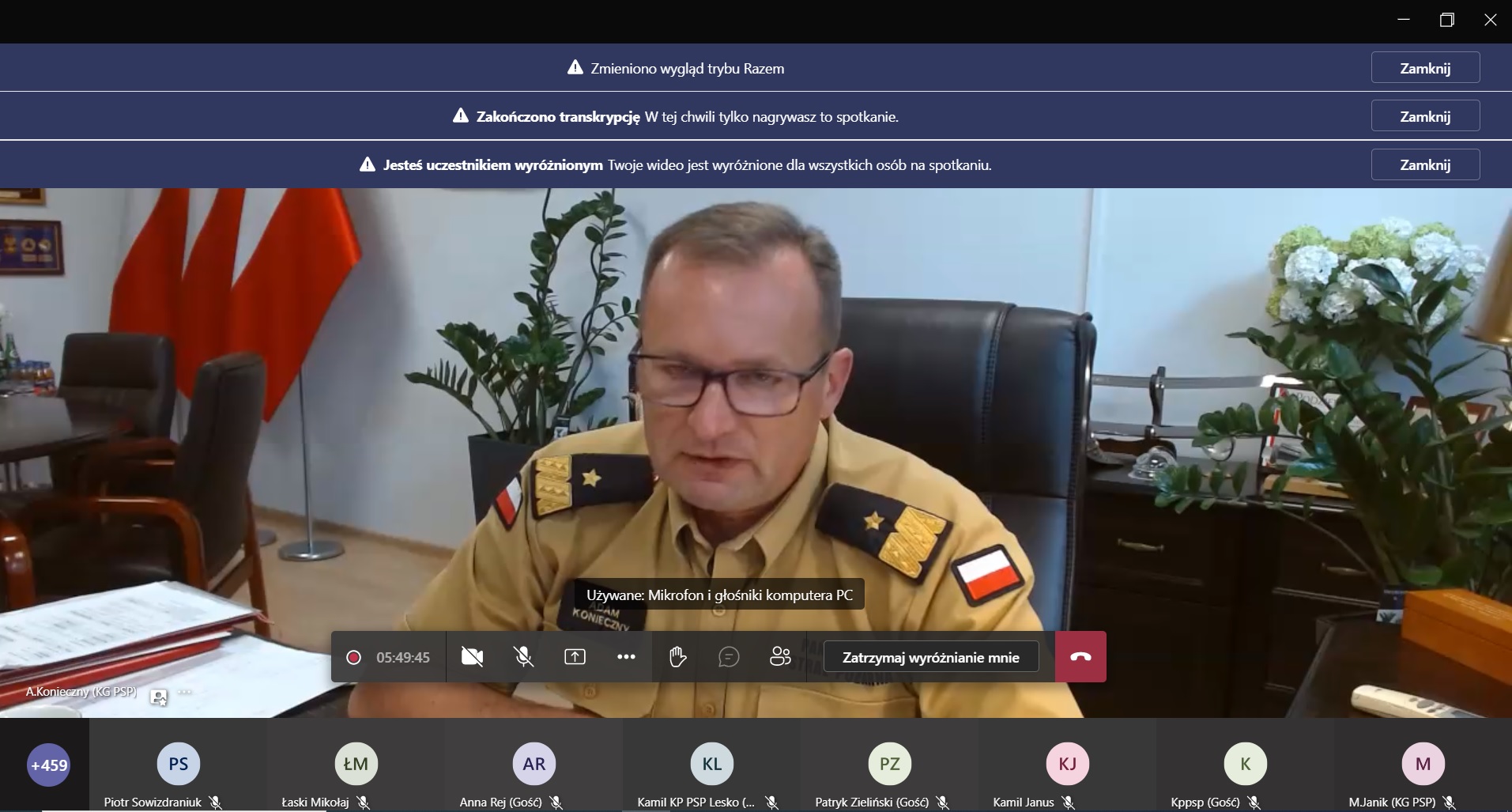Dismiss the Jesteś uczestnikiem wyróżnionym notification
Viewport: 1512px width, 812px height.
coord(1424,164)
